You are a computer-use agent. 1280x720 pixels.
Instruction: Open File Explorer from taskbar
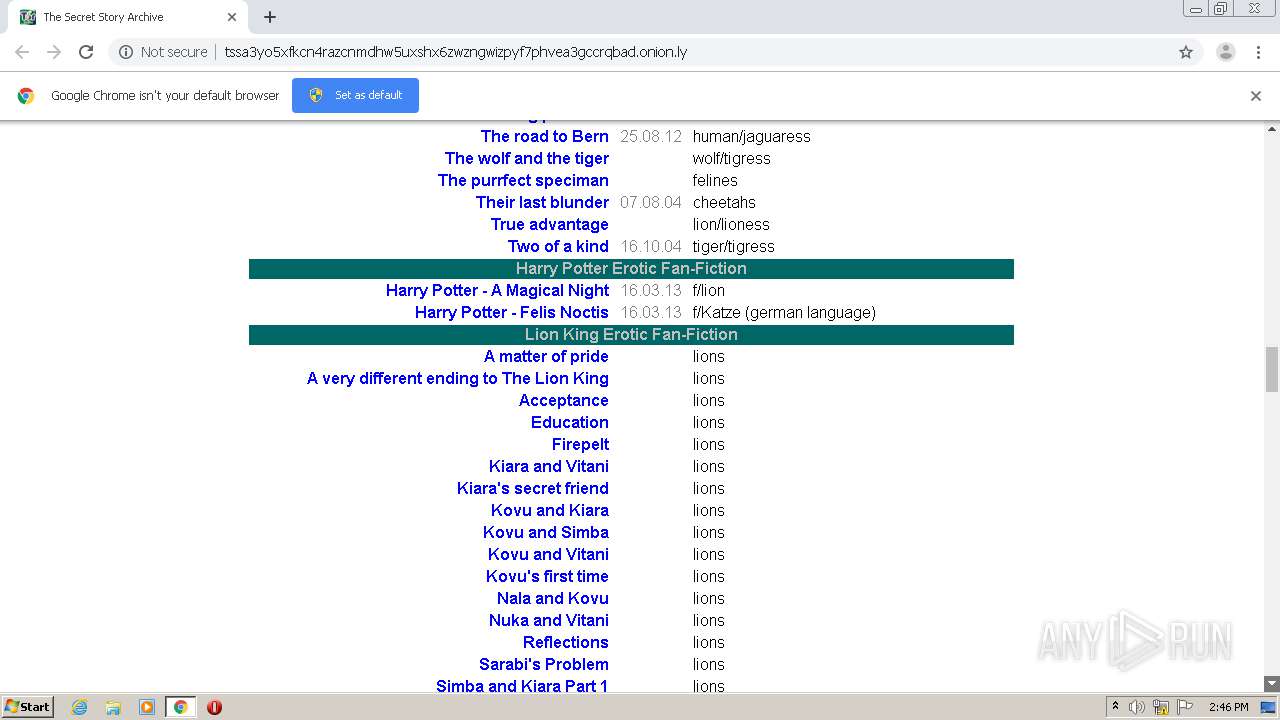[113, 707]
